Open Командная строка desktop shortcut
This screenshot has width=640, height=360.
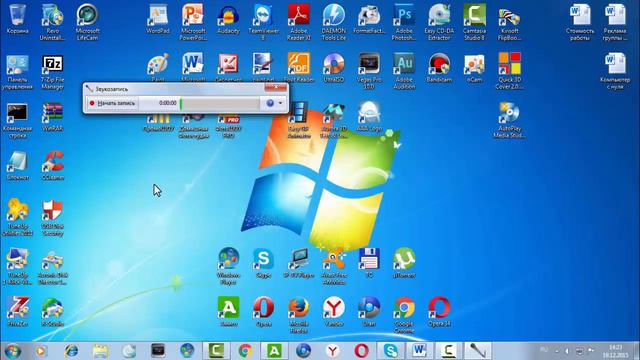[18, 120]
